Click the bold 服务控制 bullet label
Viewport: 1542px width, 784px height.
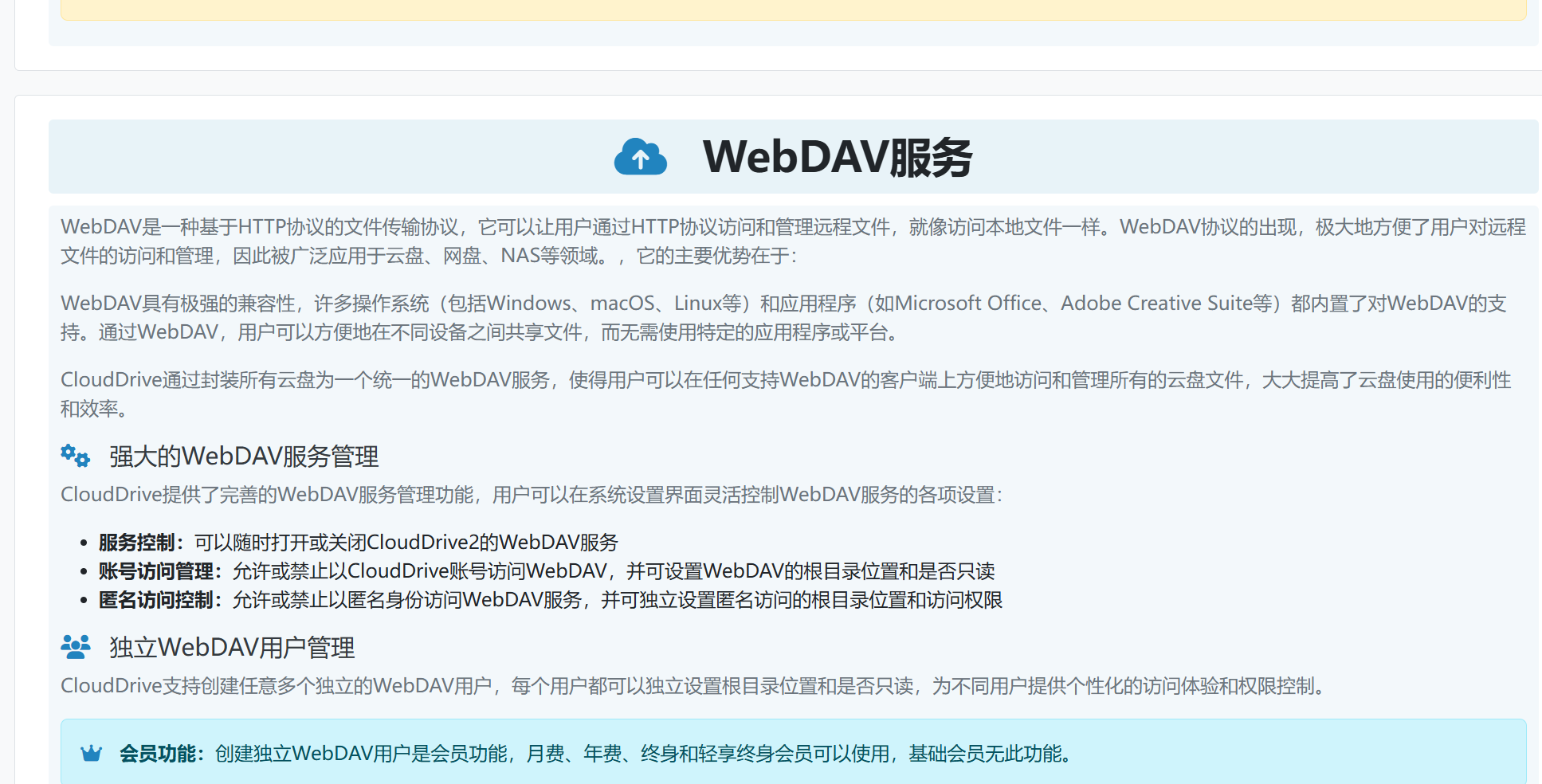tap(137, 543)
